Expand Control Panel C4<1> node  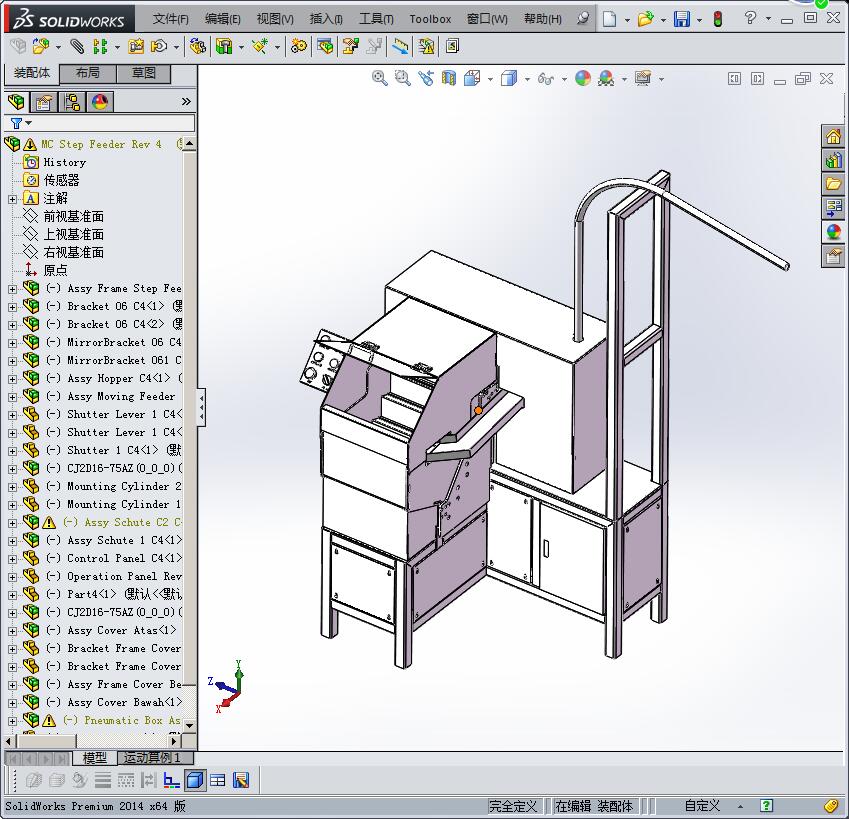(12, 559)
